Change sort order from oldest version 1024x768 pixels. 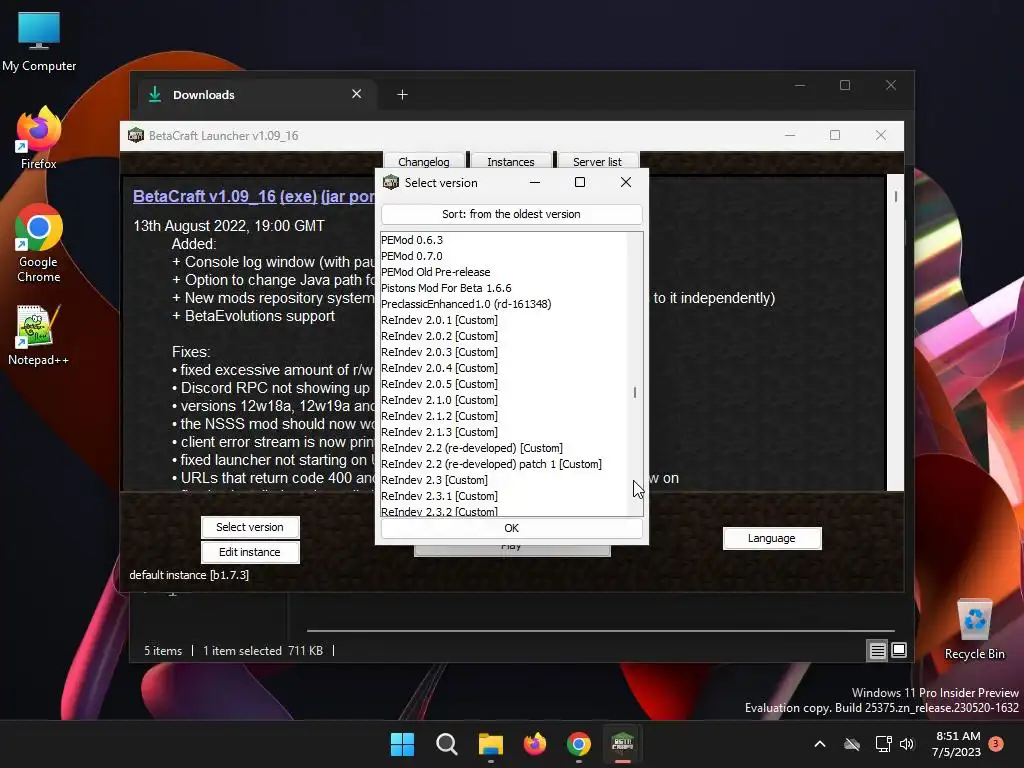point(511,214)
